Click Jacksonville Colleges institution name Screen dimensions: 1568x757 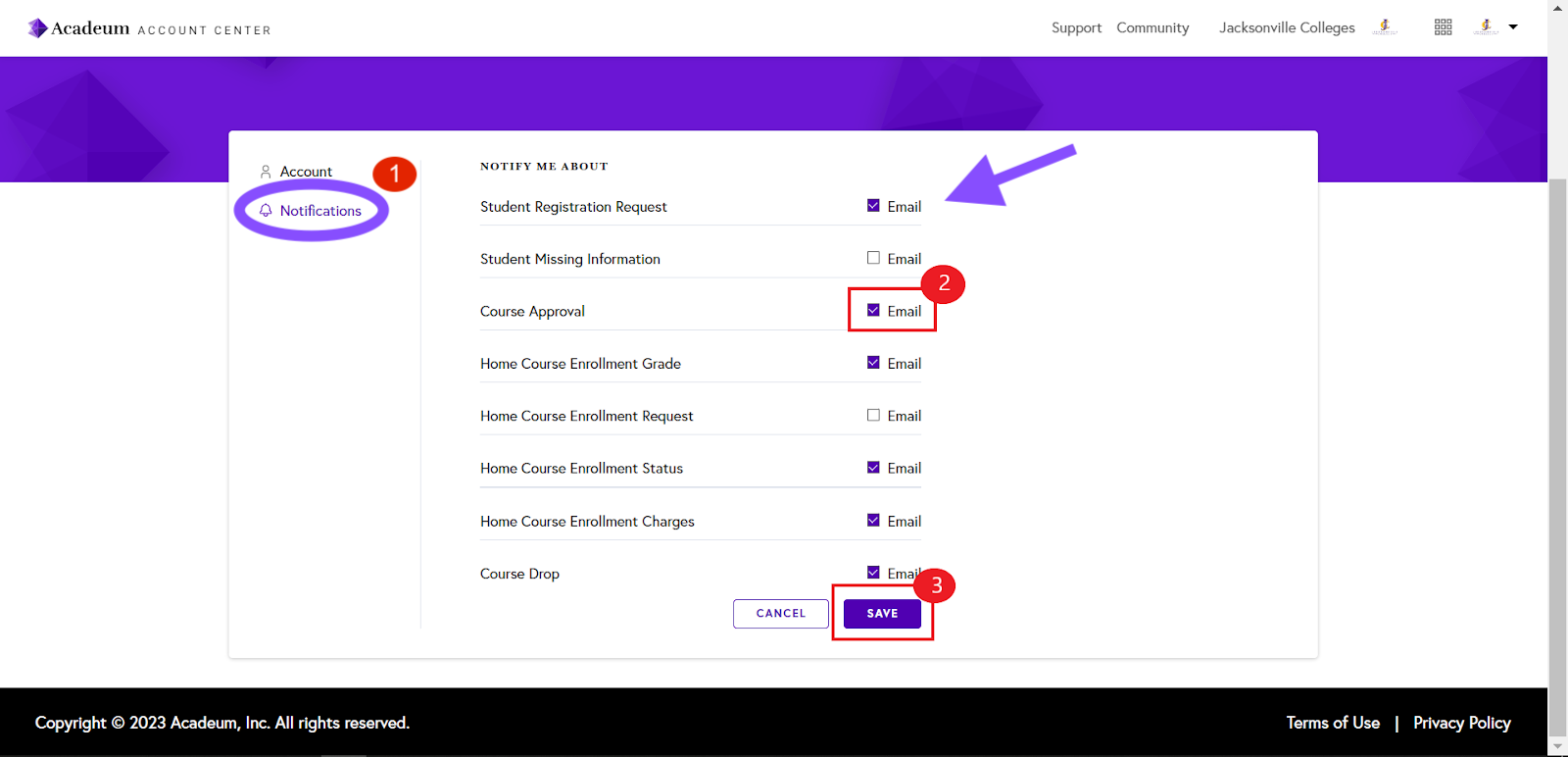[1287, 27]
